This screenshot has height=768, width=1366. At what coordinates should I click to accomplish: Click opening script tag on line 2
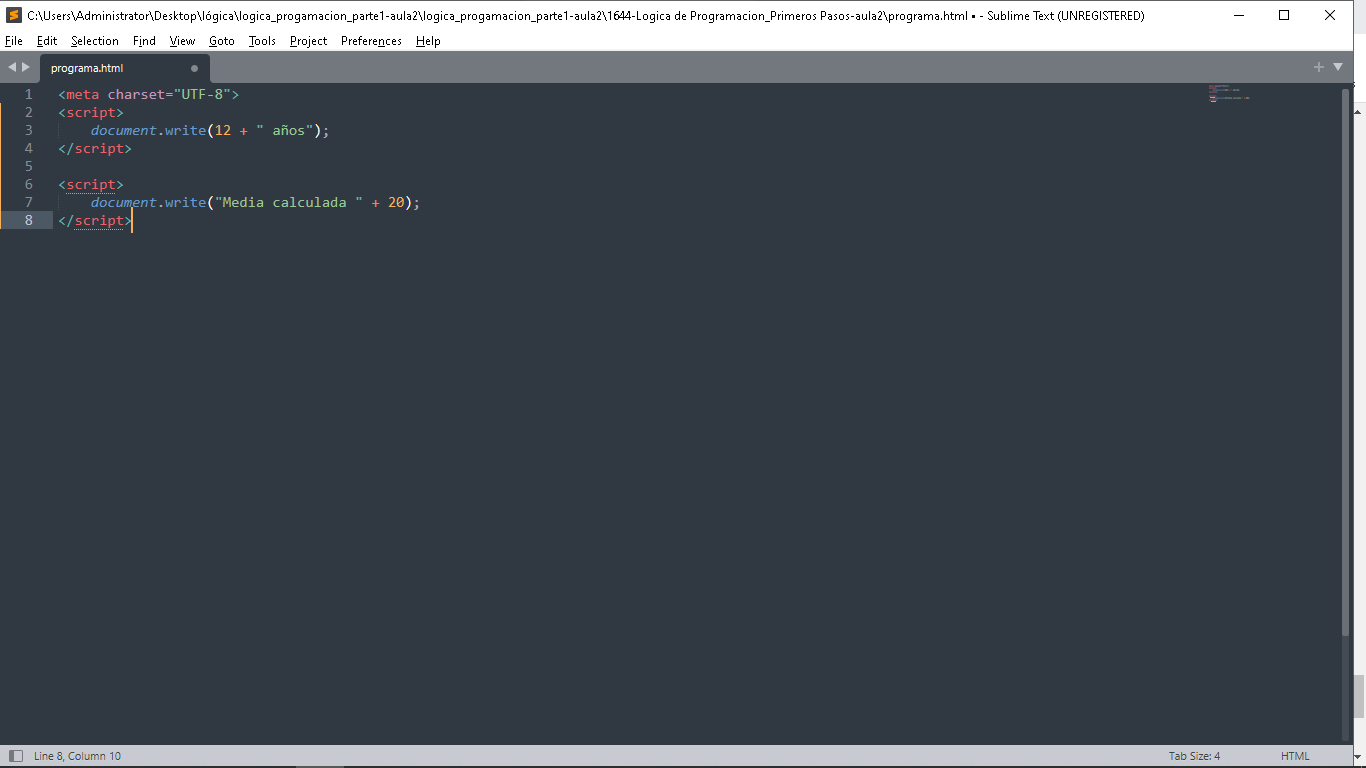[91, 112]
